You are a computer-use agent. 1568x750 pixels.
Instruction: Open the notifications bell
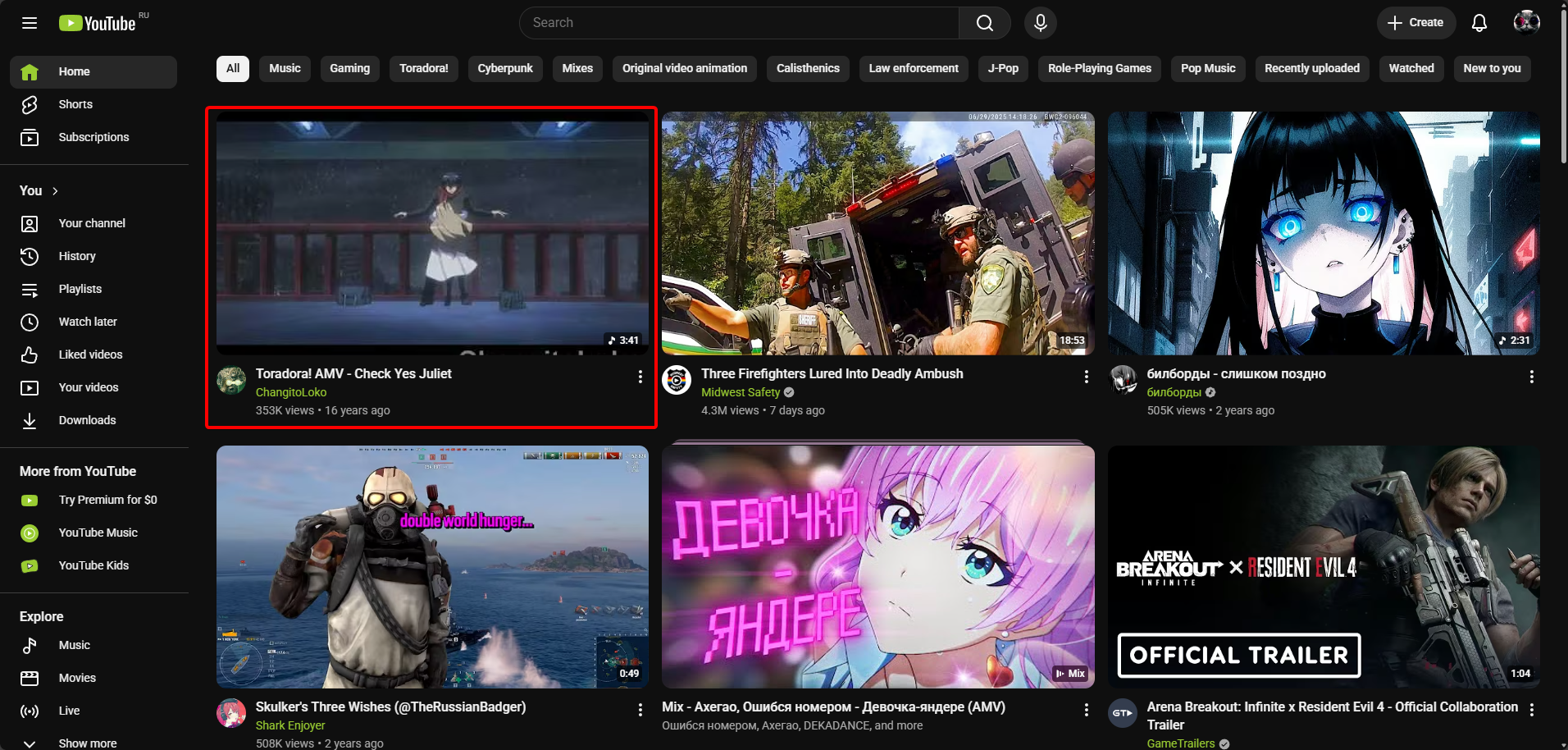[x=1479, y=23]
